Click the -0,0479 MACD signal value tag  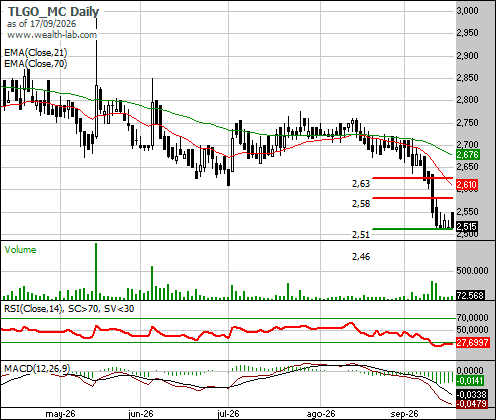click(x=471, y=404)
